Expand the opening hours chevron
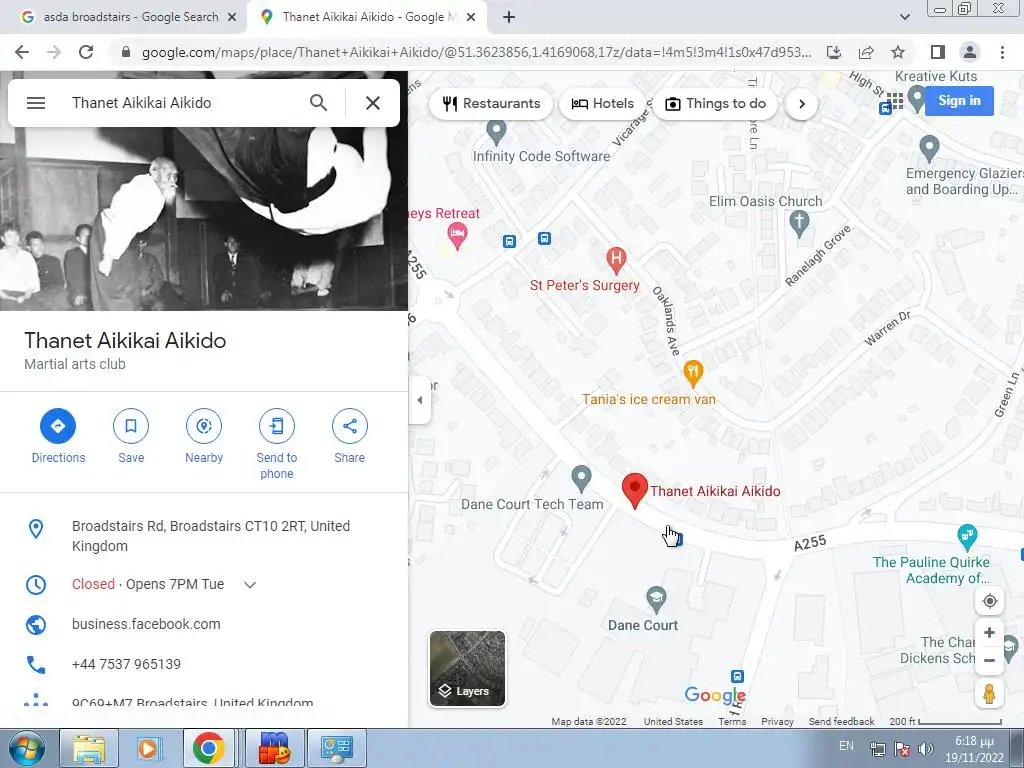The image size is (1024, 768). click(249, 584)
